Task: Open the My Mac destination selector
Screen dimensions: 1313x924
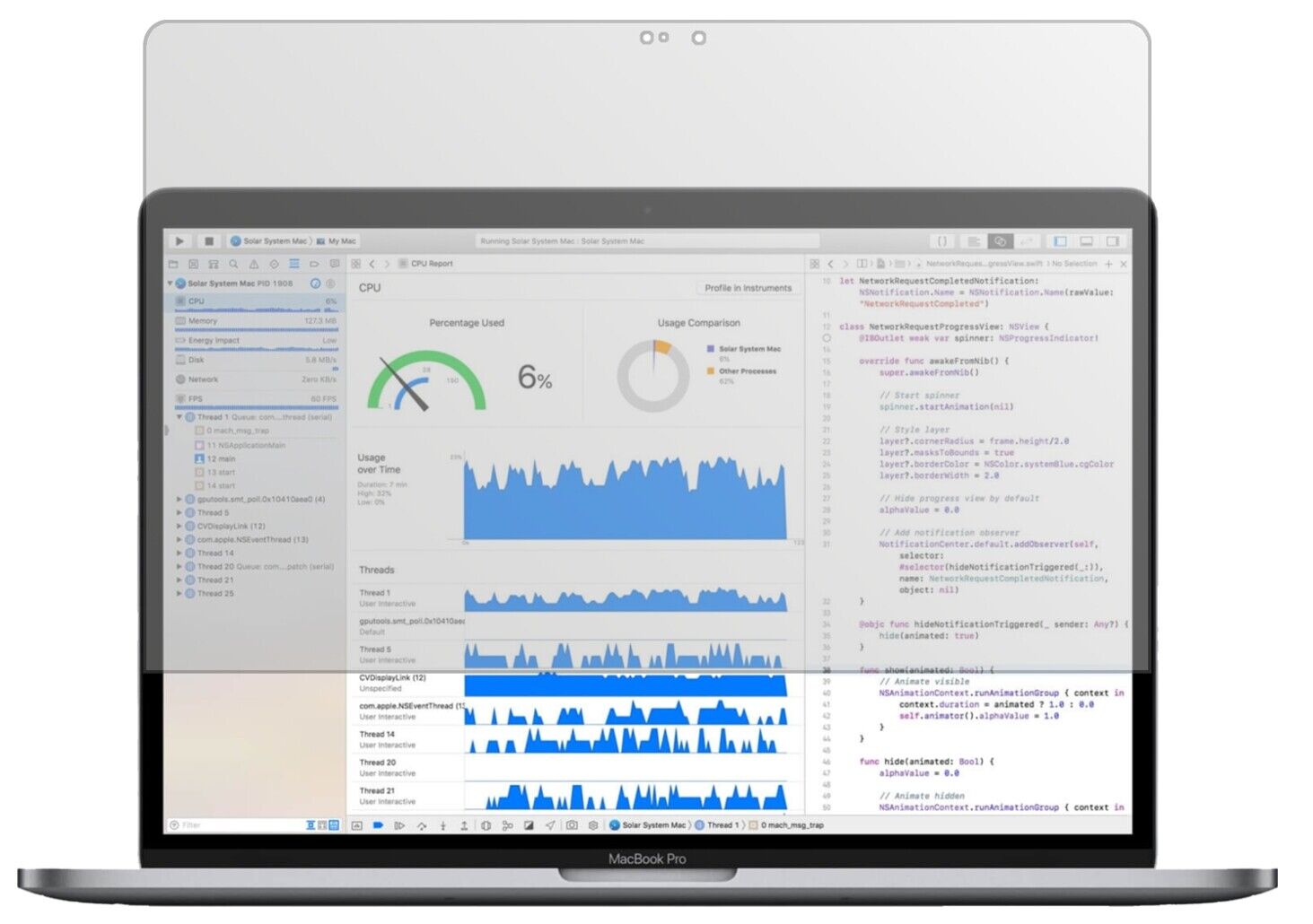Action: coord(341,241)
